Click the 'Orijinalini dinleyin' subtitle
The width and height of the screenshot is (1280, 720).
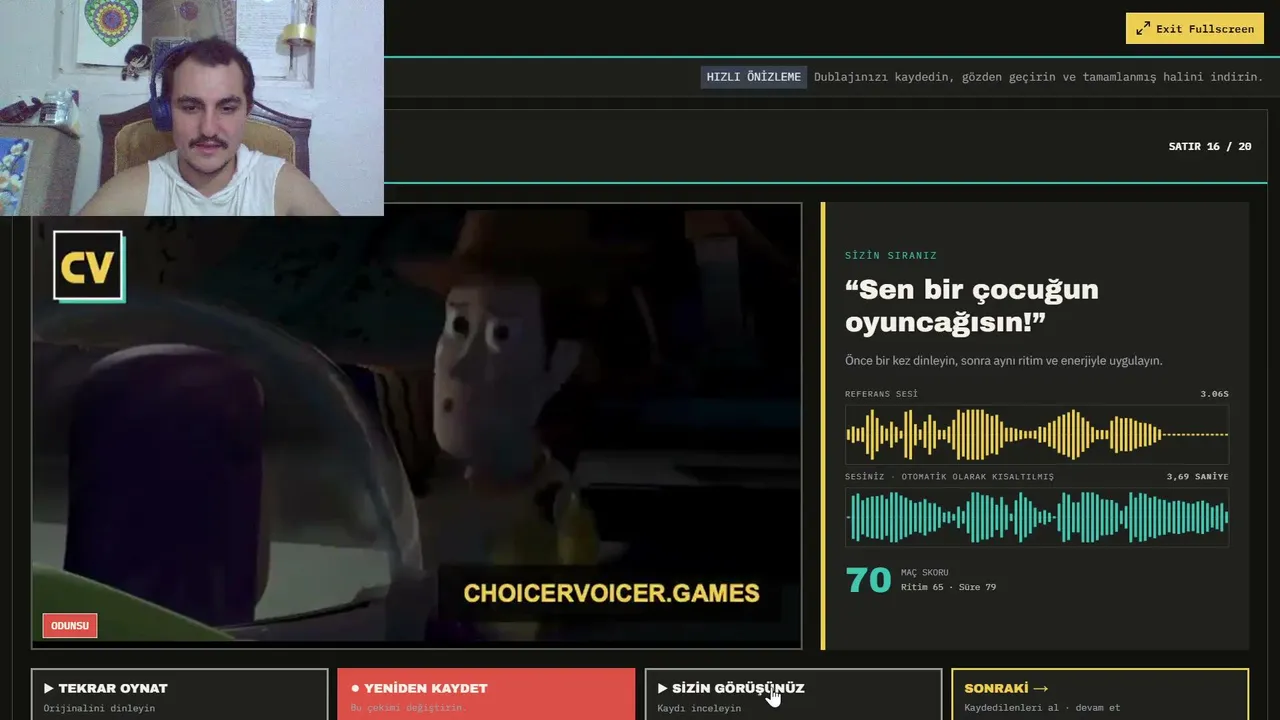pos(99,708)
